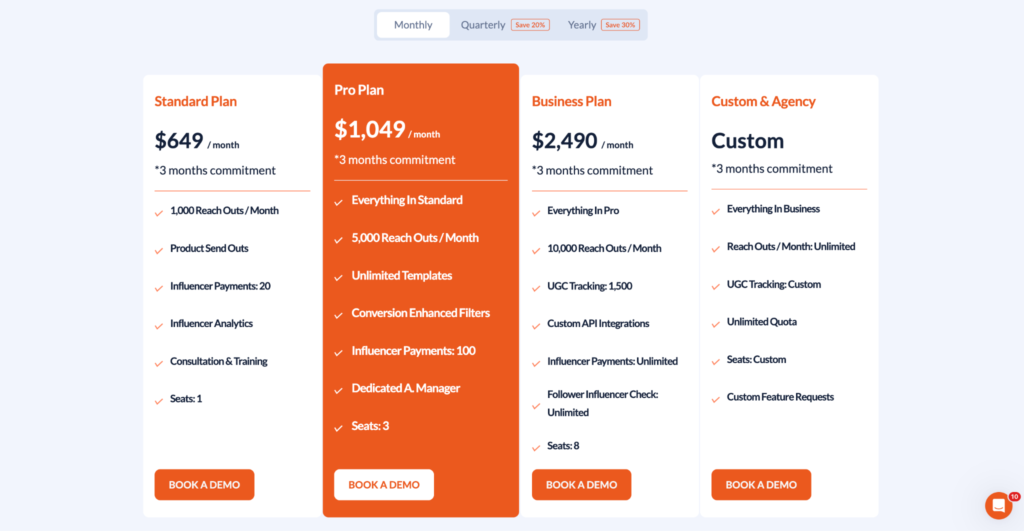1024x531 pixels.
Task: Click the Custom & Agency title
Action: coord(763,101)
